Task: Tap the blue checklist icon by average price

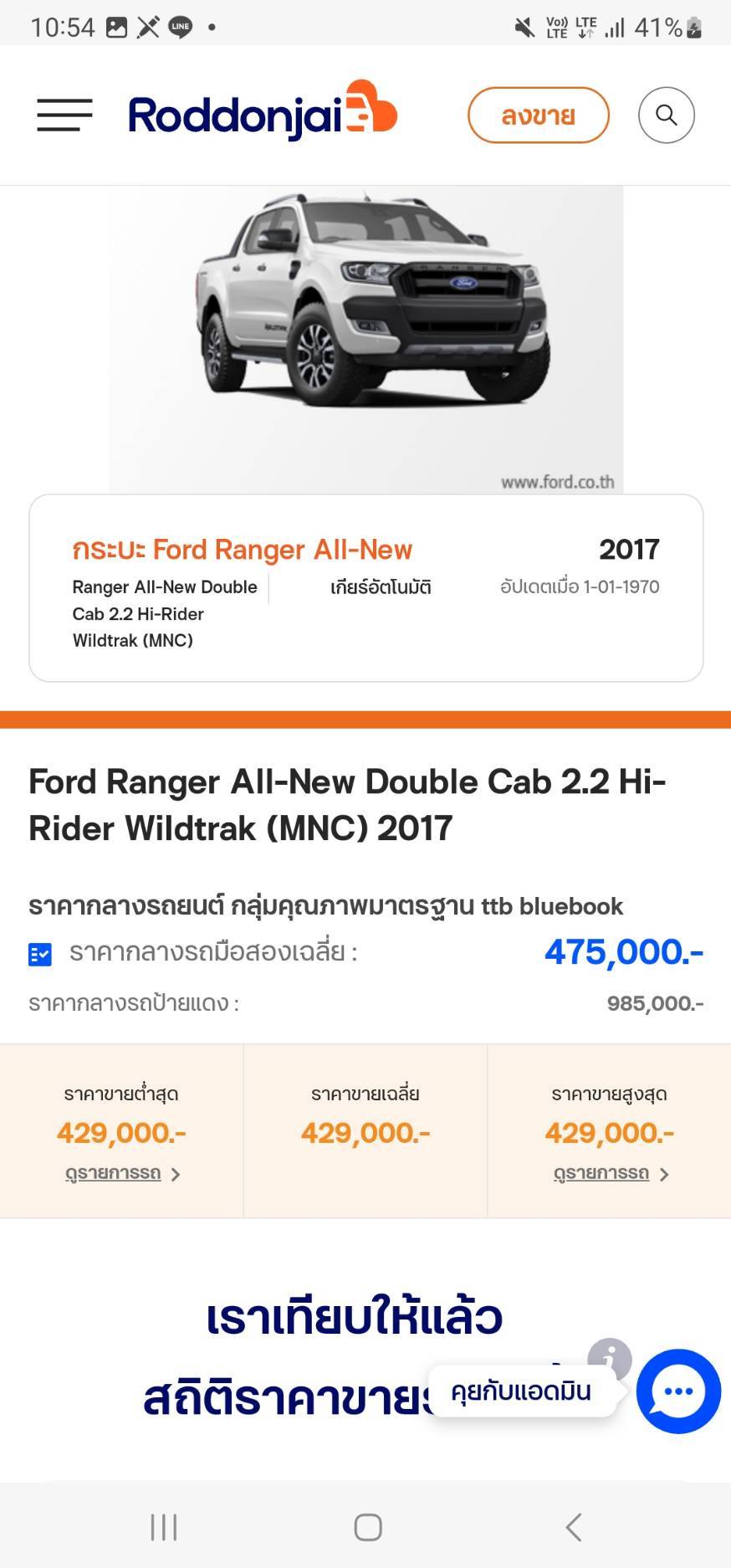Action: click(x=40, y=954)
